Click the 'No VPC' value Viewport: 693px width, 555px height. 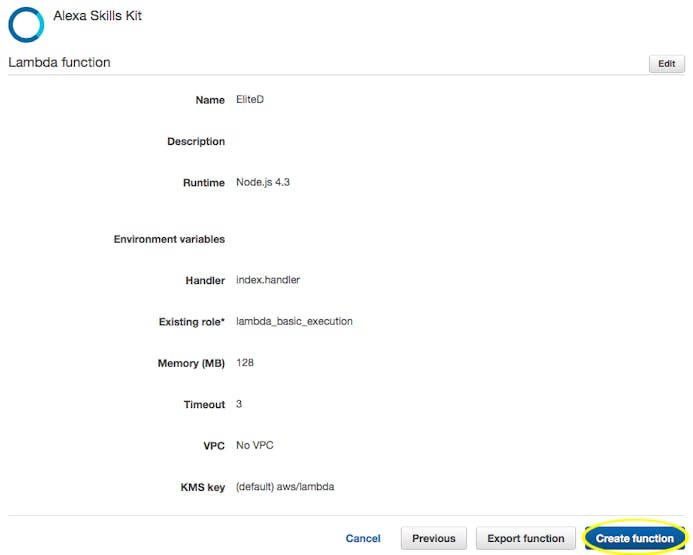tap(255, 445)
